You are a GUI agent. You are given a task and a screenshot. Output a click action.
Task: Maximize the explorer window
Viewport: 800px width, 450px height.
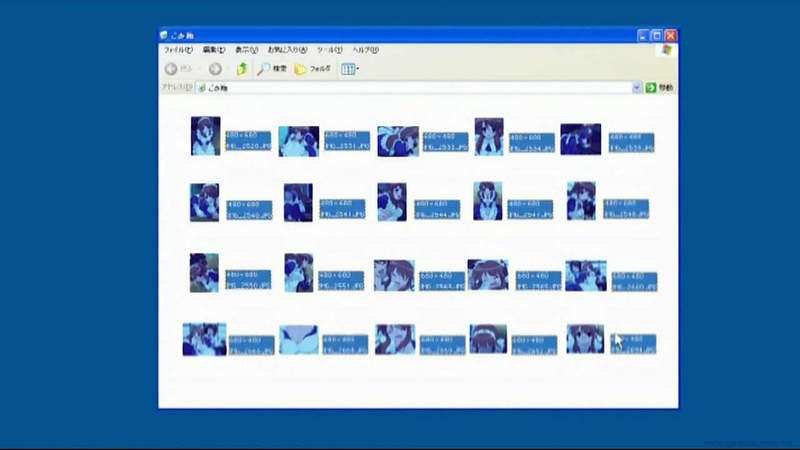coord(656,35)
